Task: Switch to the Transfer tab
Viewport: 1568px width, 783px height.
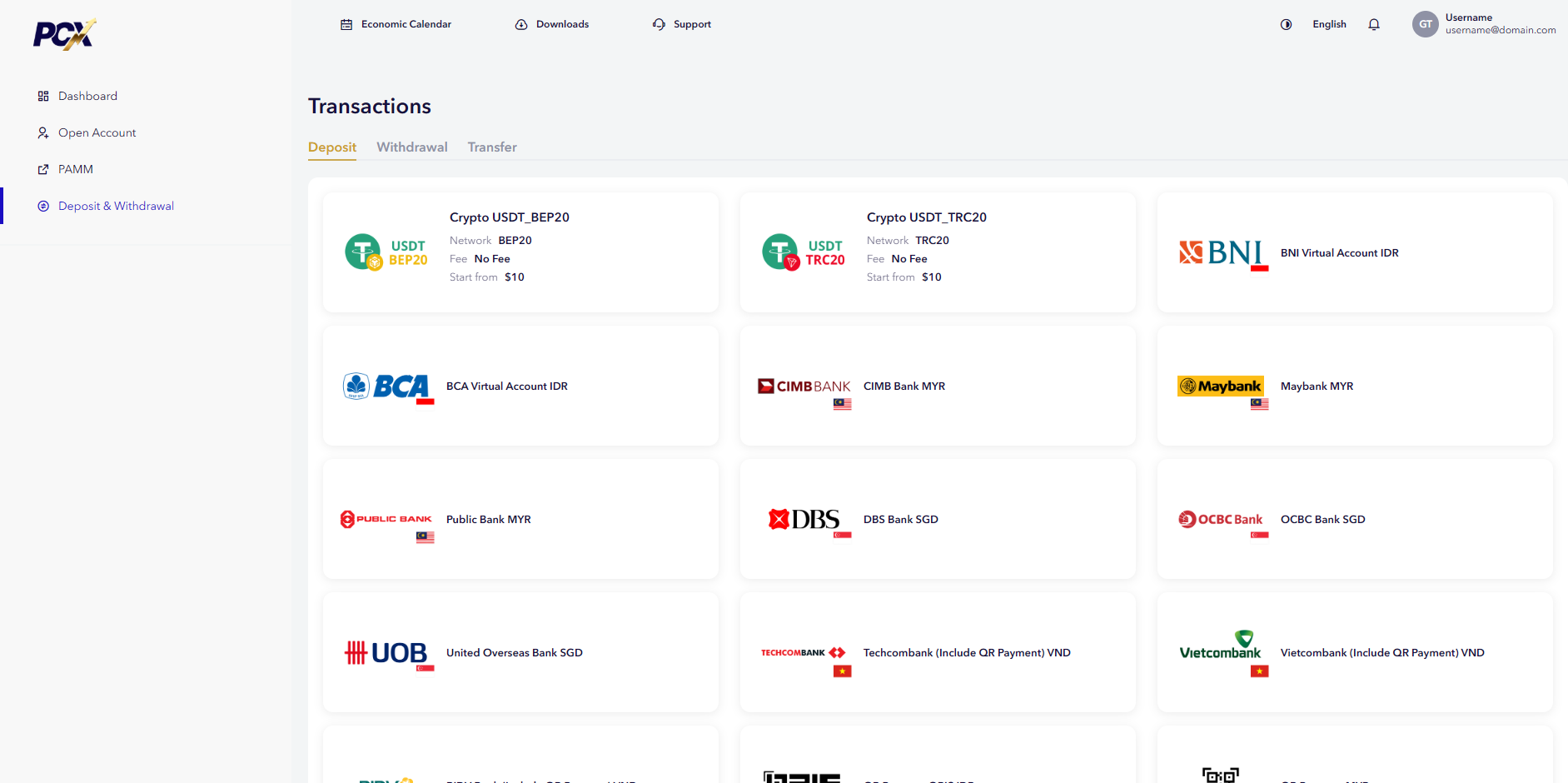Action: pos(492,147)
